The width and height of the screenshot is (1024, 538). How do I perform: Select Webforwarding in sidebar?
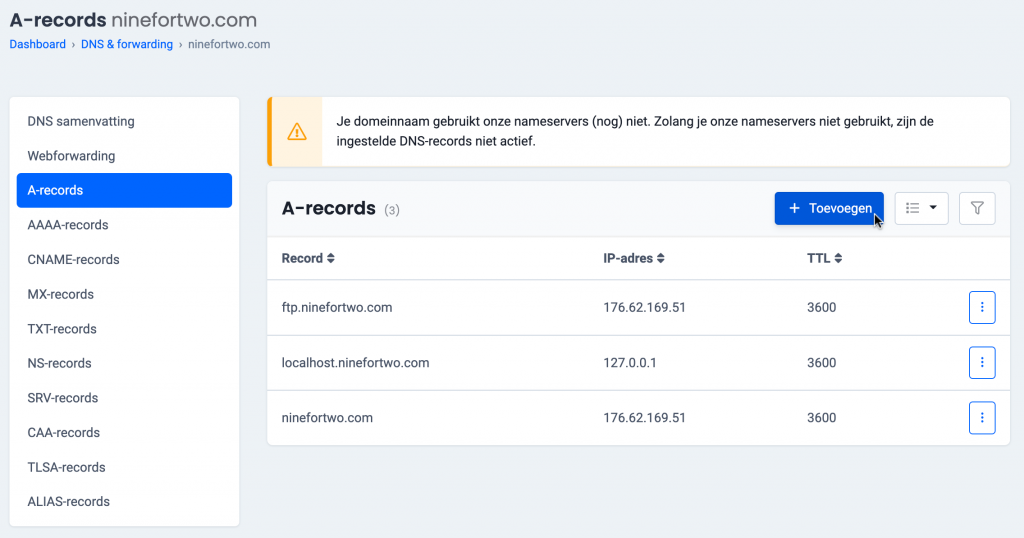(x=71, y=156)
